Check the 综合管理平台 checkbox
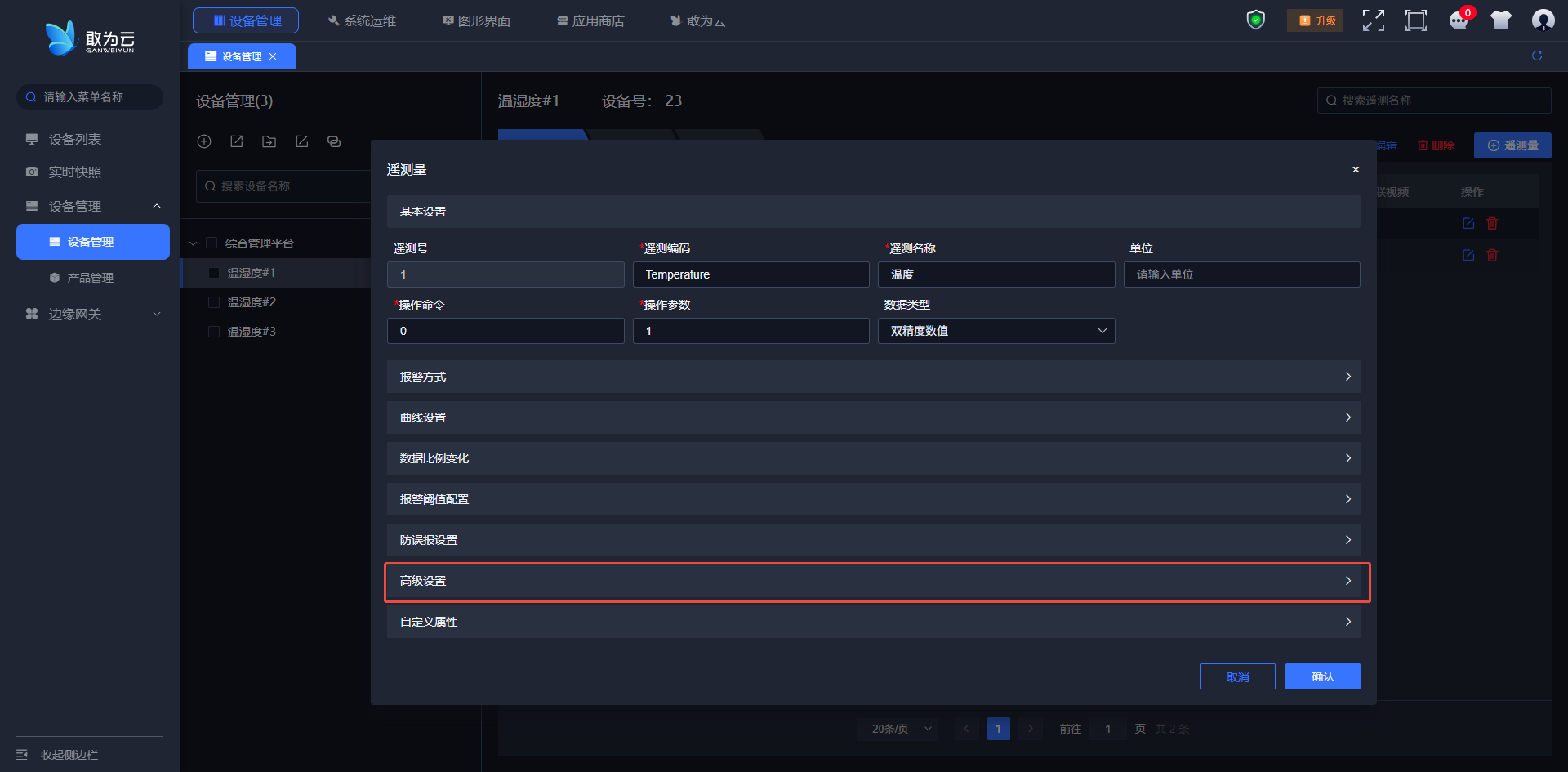The width and height of the screenshot is (1568, 772). coord(212,243)
